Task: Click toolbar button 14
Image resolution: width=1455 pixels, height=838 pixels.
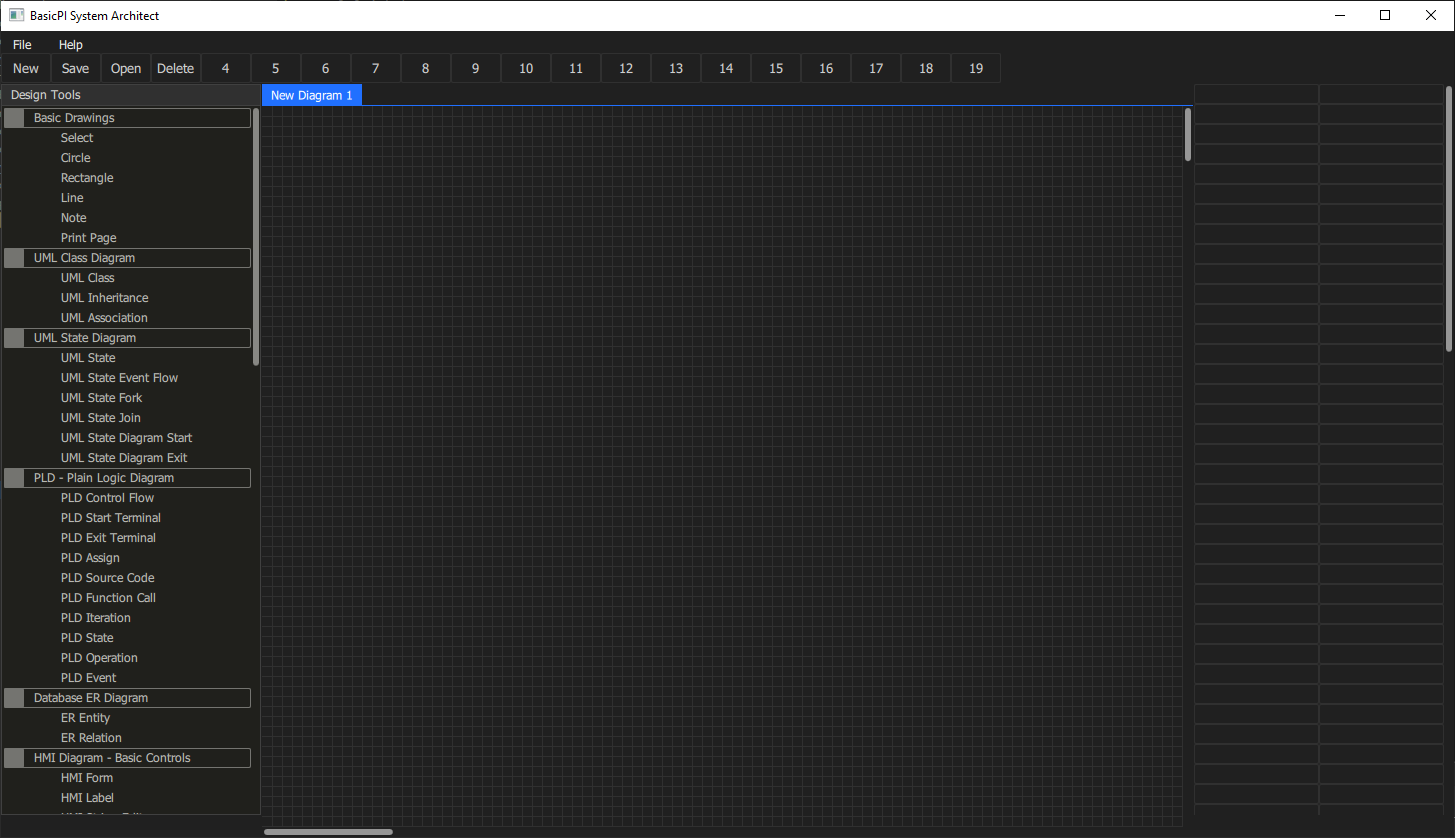Action: click(x=726, y=68)
